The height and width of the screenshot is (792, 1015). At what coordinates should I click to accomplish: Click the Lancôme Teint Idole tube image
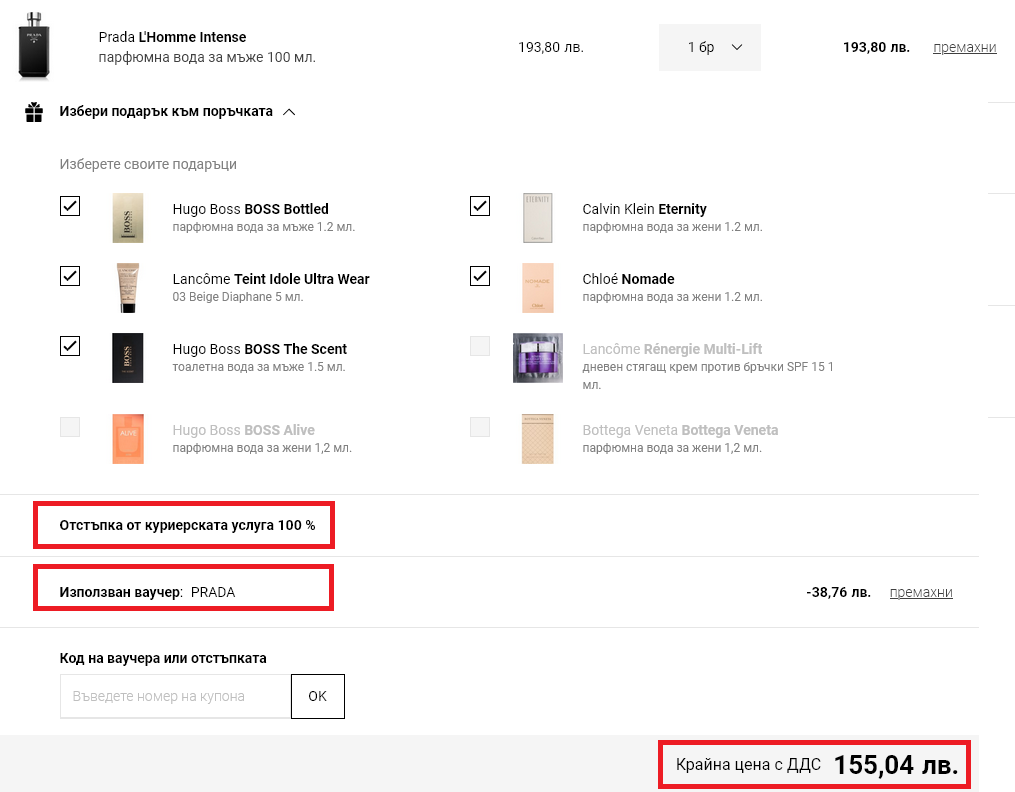tap(128, 288)
